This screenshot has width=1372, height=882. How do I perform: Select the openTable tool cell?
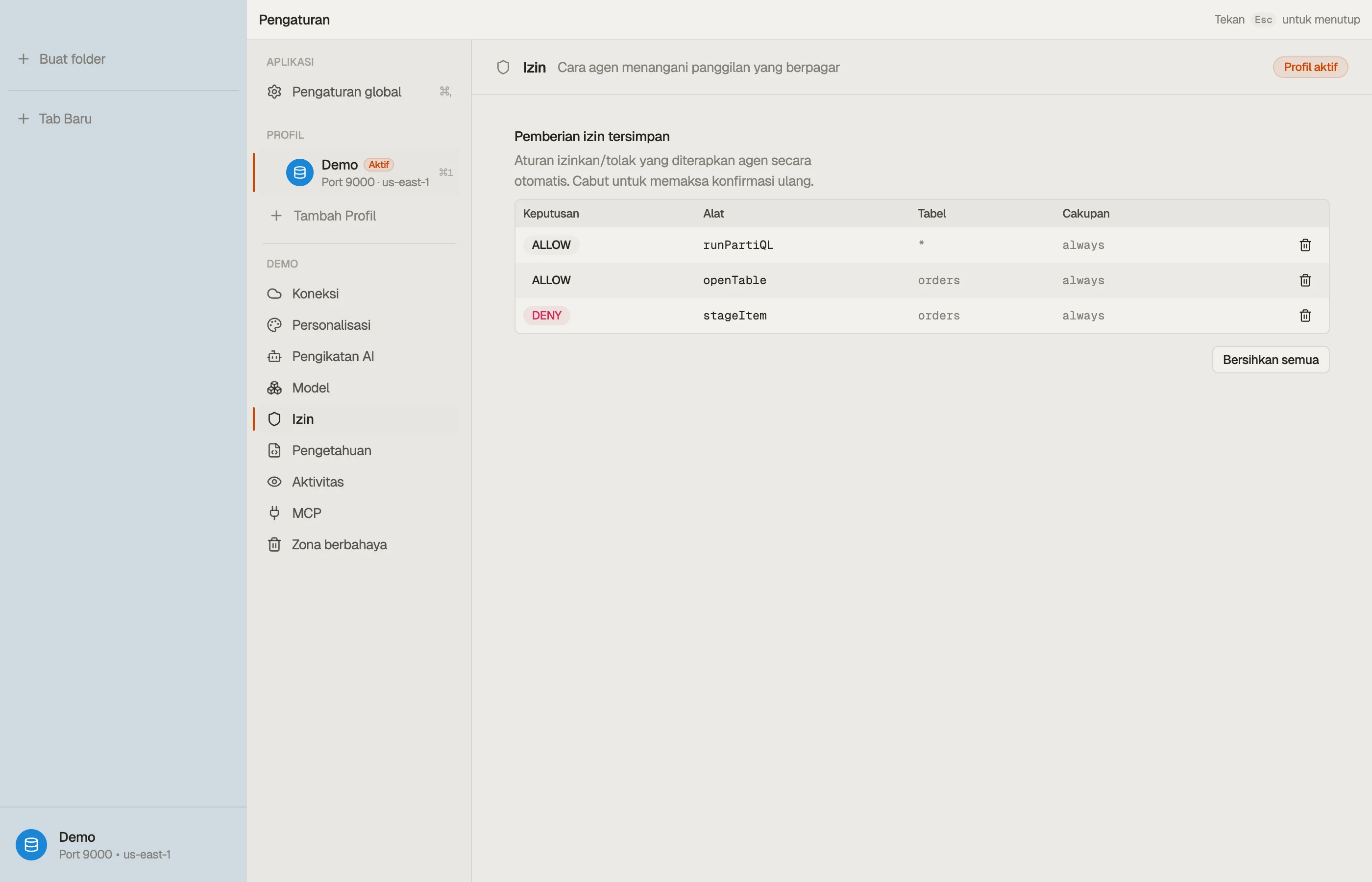click(x=734, y=280)
